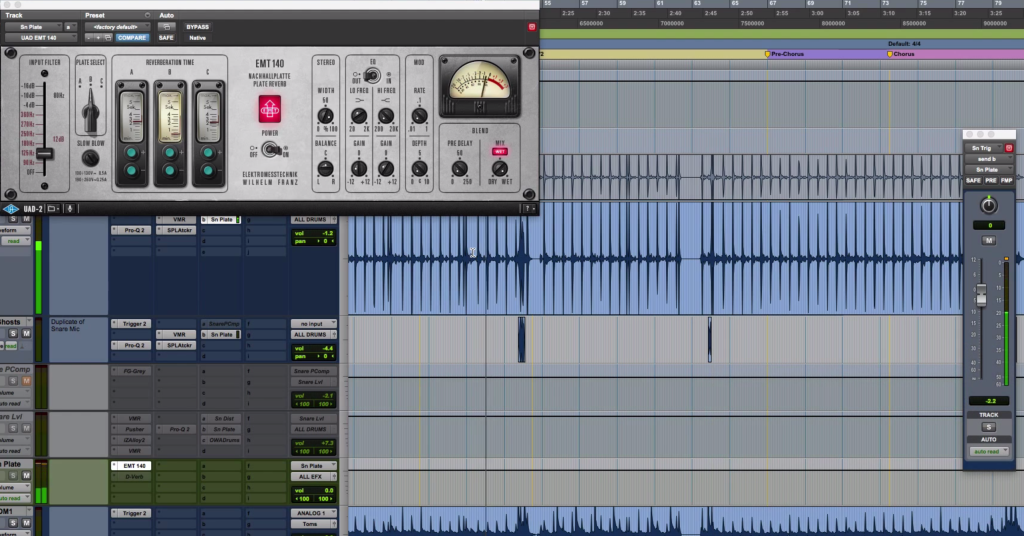Screen dimensions: 1024x536
Task: Flip the EMT 140 Power switch
Action: (270, 150)
